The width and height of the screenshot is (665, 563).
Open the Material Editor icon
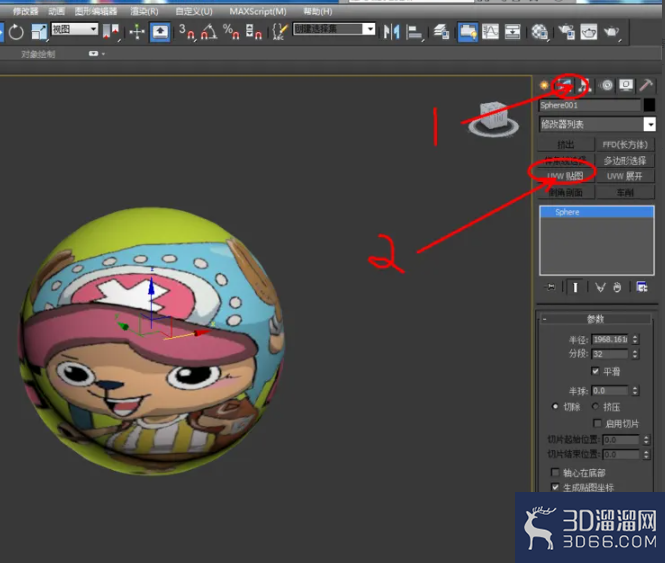[x=539, y=32]
